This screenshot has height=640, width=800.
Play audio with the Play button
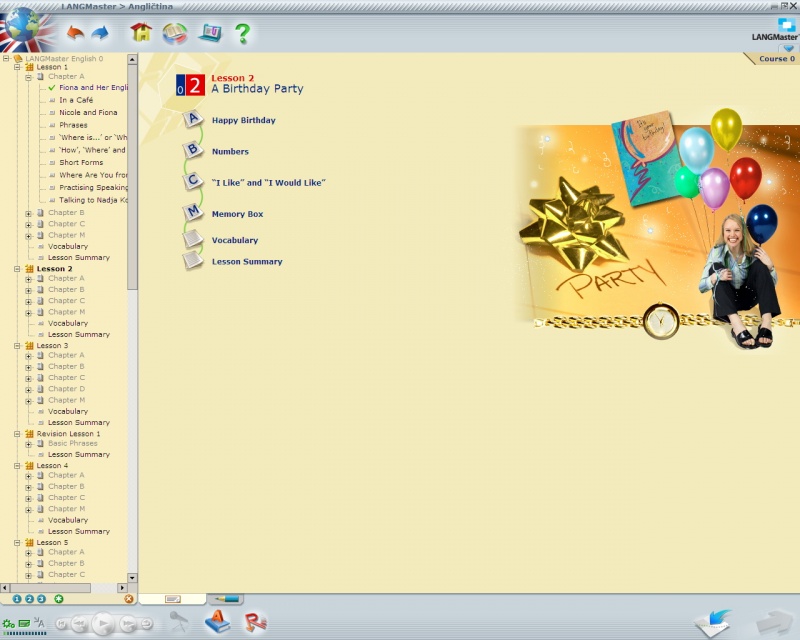click(103, 623)
